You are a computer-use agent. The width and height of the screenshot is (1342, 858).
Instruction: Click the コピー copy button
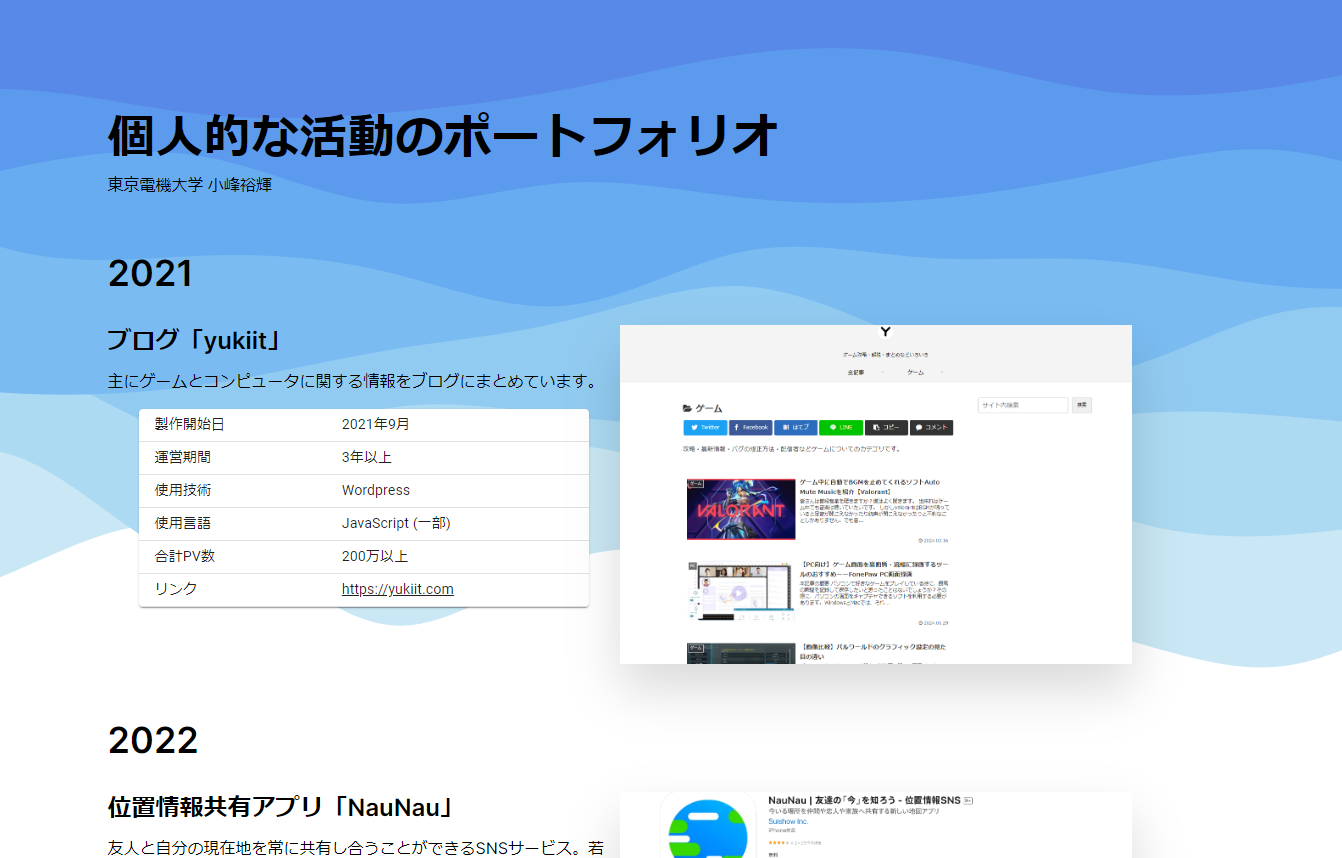(886, 427)
